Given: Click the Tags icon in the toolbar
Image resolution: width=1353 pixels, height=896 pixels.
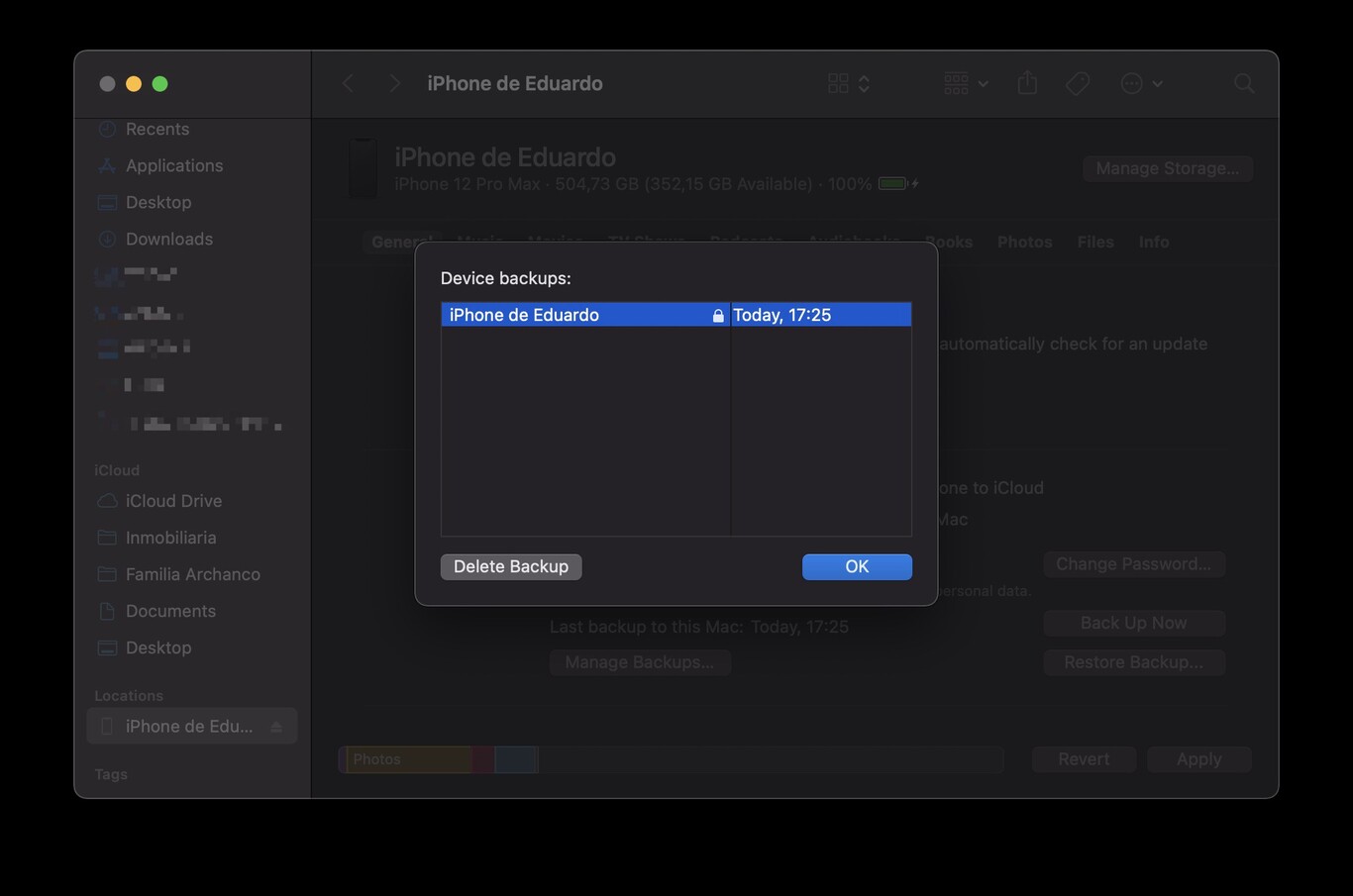Looking at the screenshot, I should 1078,84.
